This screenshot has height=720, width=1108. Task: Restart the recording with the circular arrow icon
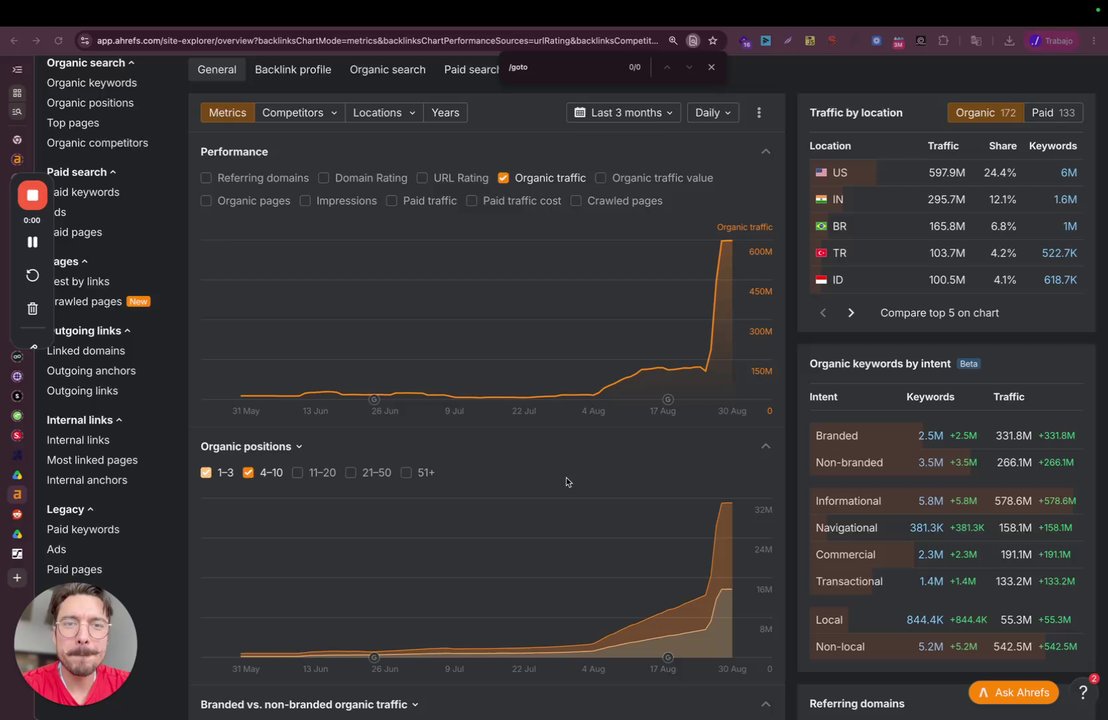coord(32,275)
